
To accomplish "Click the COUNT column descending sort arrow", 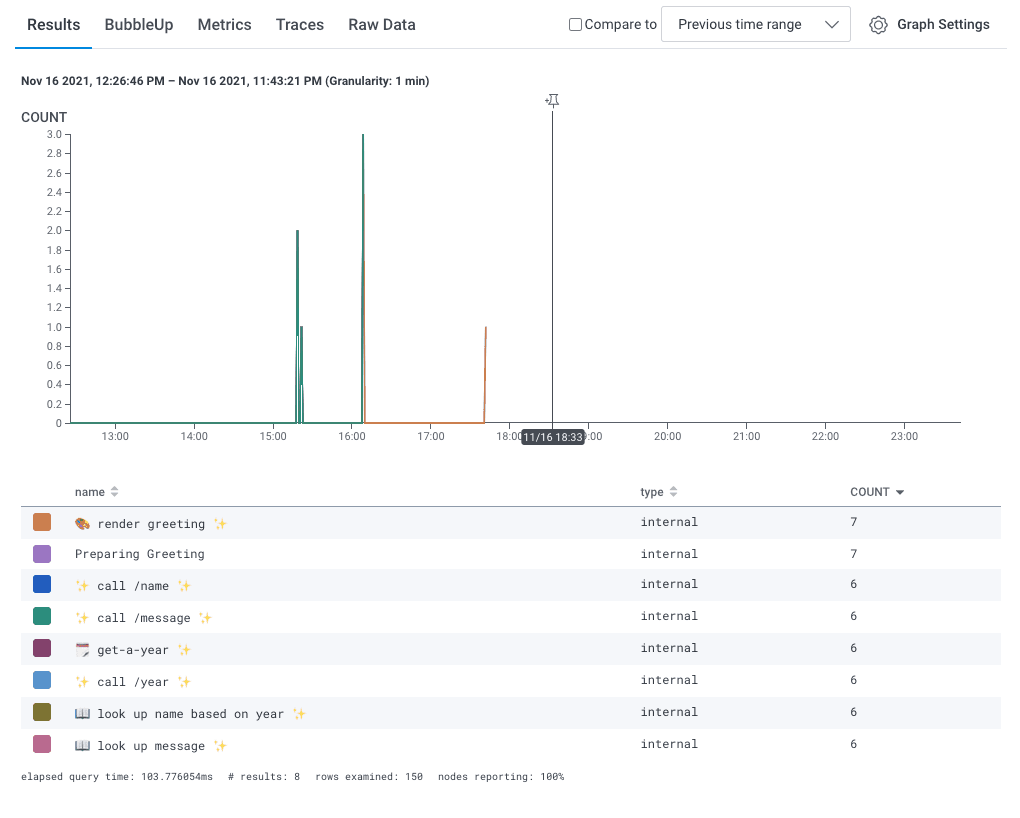I will click(x=900, y=493).
